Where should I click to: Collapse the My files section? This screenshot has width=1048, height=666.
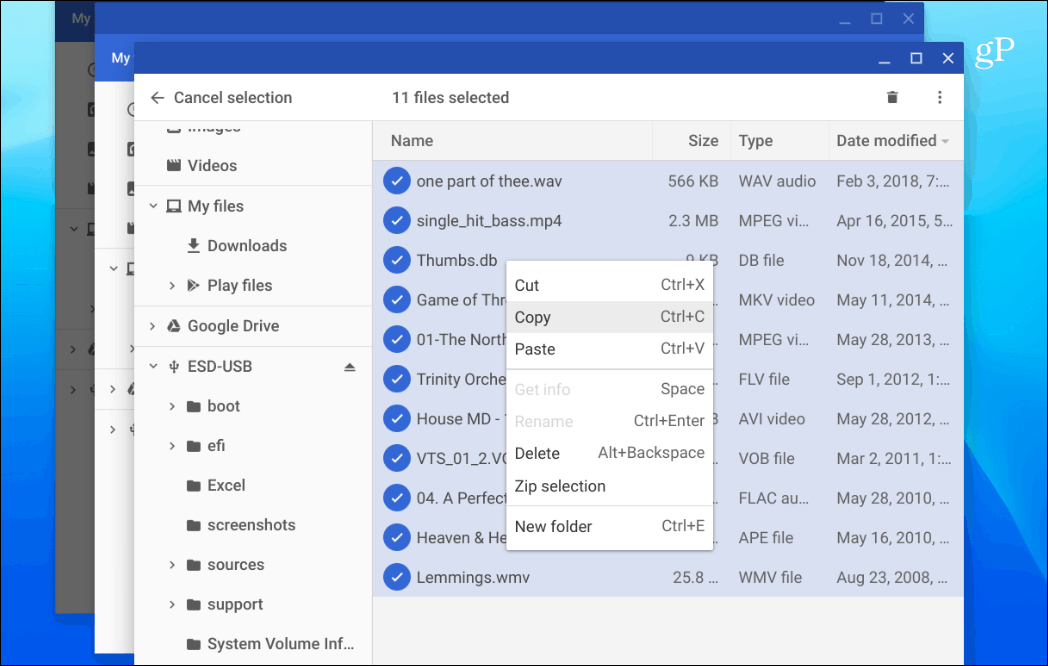point(153,206)
